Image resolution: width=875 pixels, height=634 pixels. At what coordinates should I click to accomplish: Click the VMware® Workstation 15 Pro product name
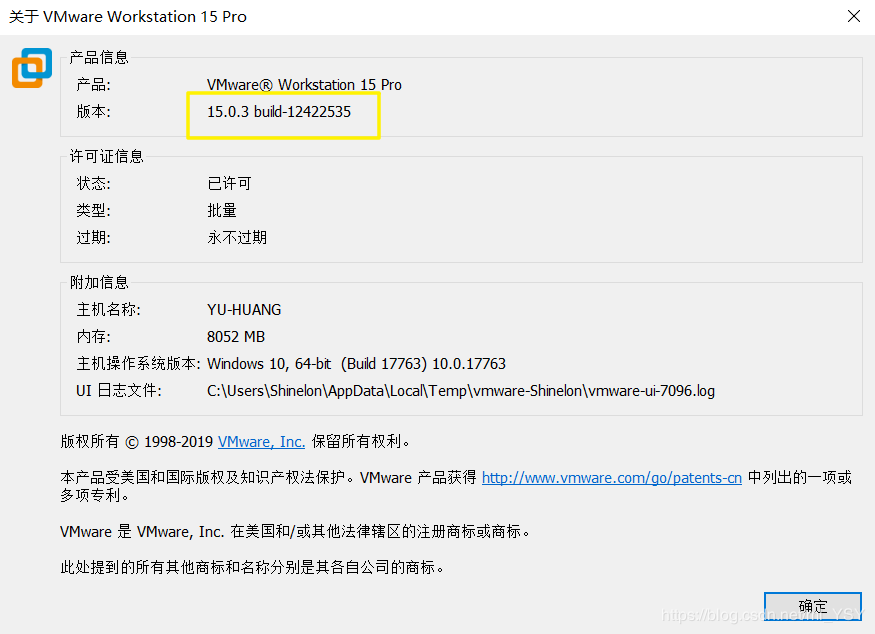click(x=304, y=85)
